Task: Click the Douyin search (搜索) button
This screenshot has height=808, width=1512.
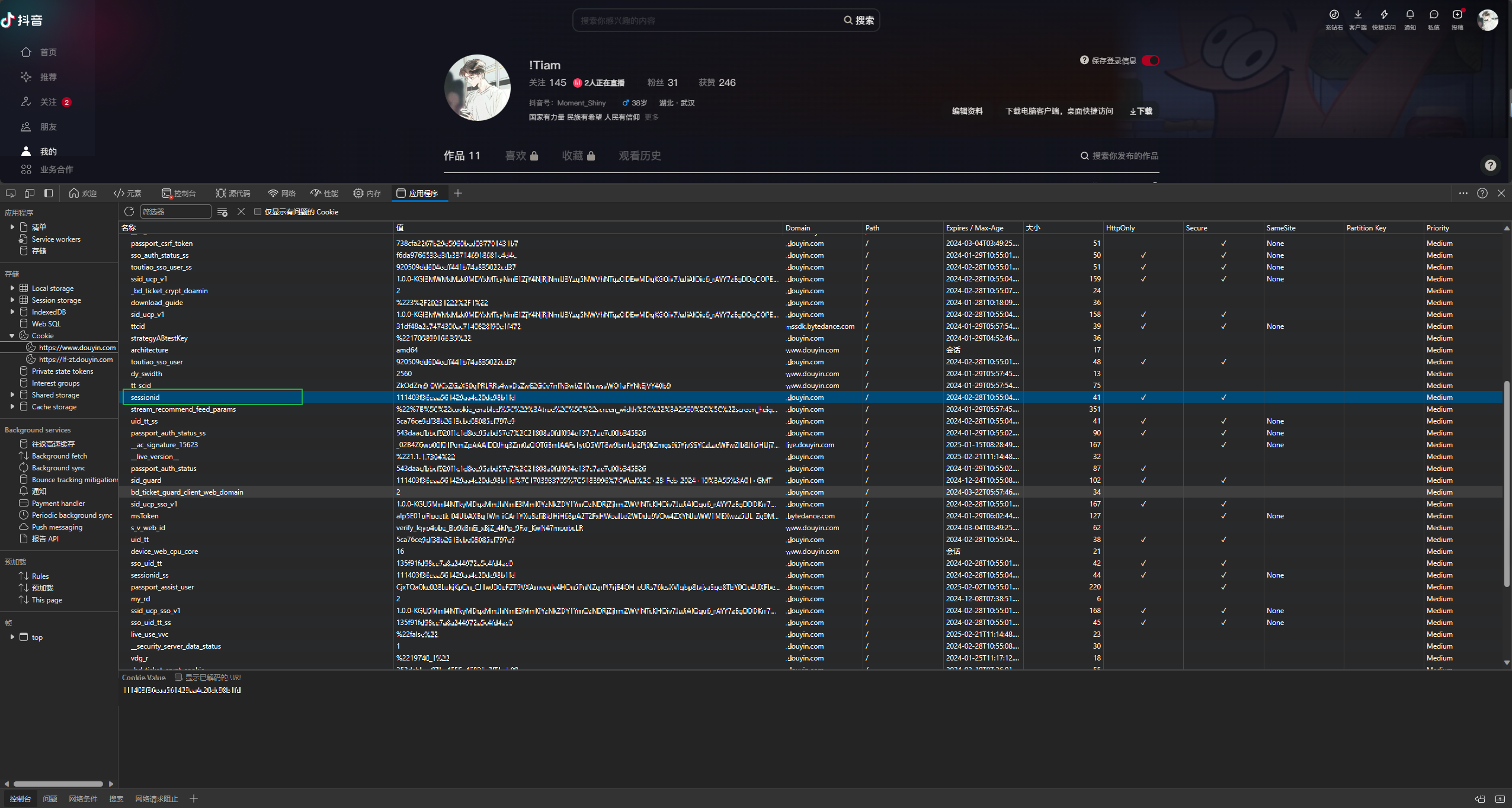Action: pyautogui.click(x=859, y=21)
